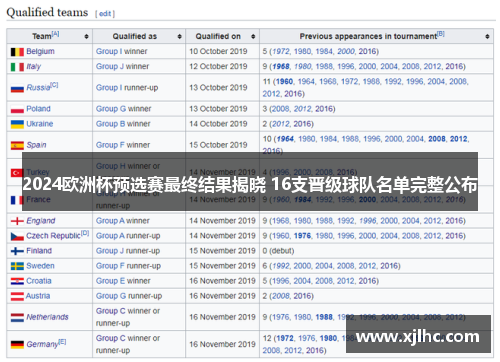500x362 pixels.
Task: Select '10 October 2019' date cell
Action: point(218,51)
